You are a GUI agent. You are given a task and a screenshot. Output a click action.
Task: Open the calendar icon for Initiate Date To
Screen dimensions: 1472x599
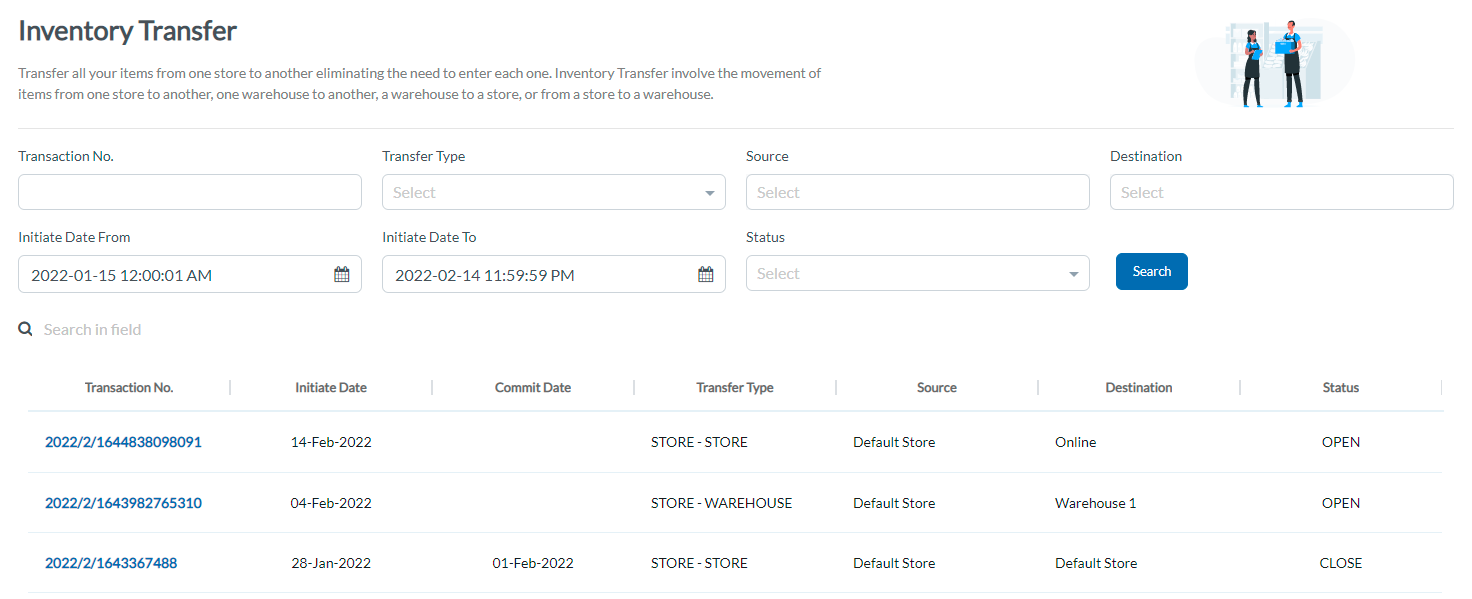click(705, 273)
